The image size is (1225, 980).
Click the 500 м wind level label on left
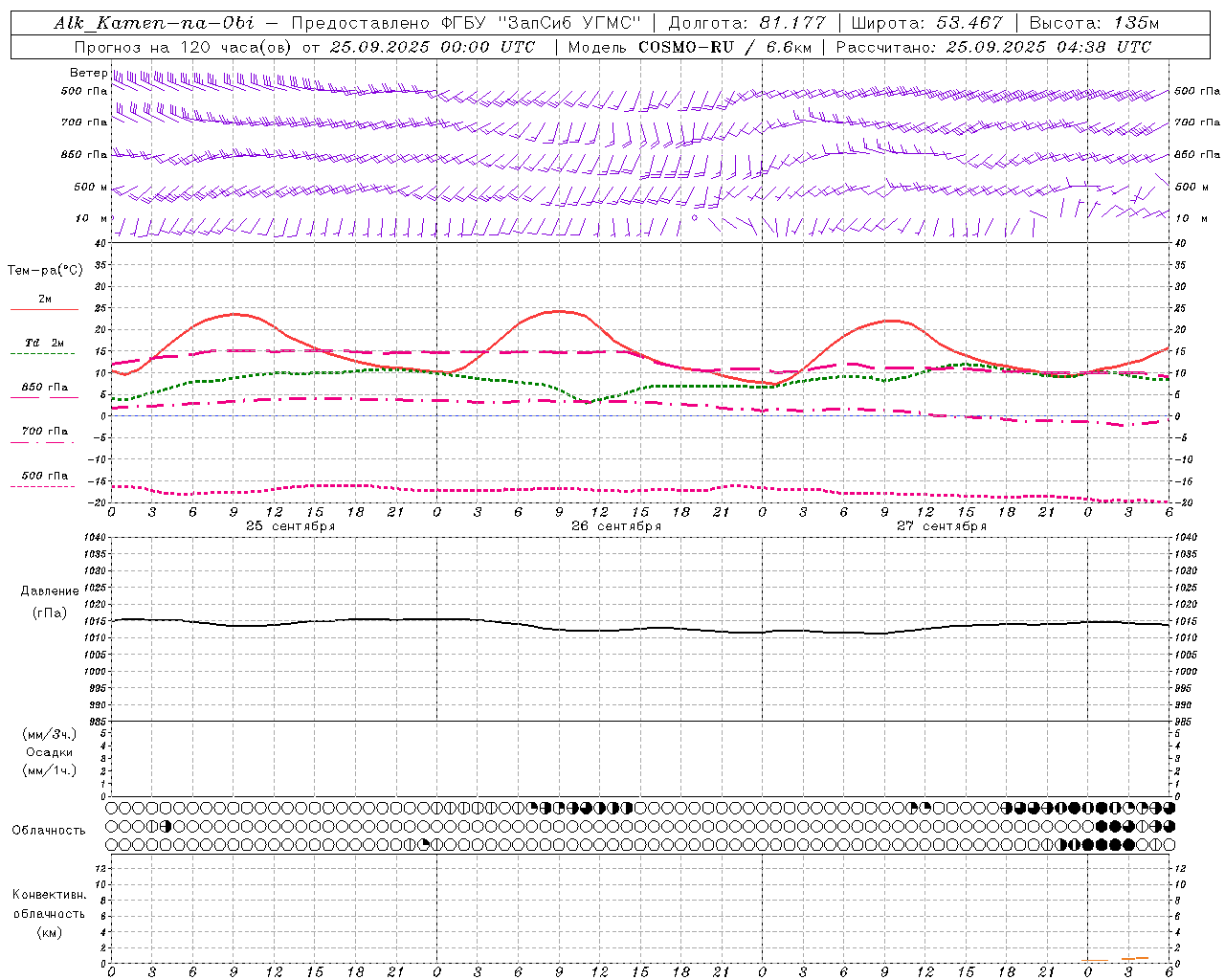(92, 187)
